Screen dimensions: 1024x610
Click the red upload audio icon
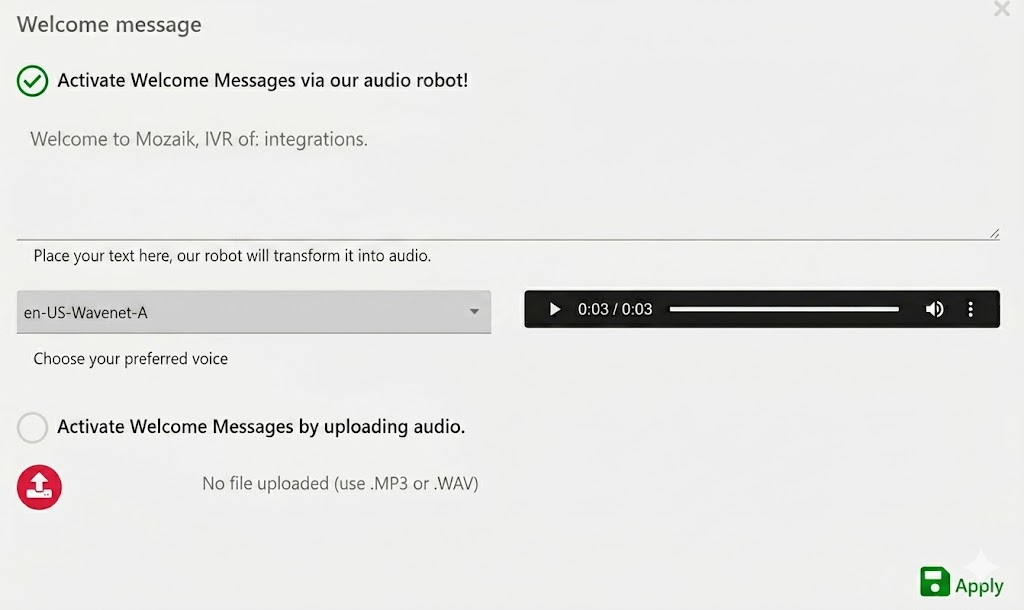(x=39, y=487)
